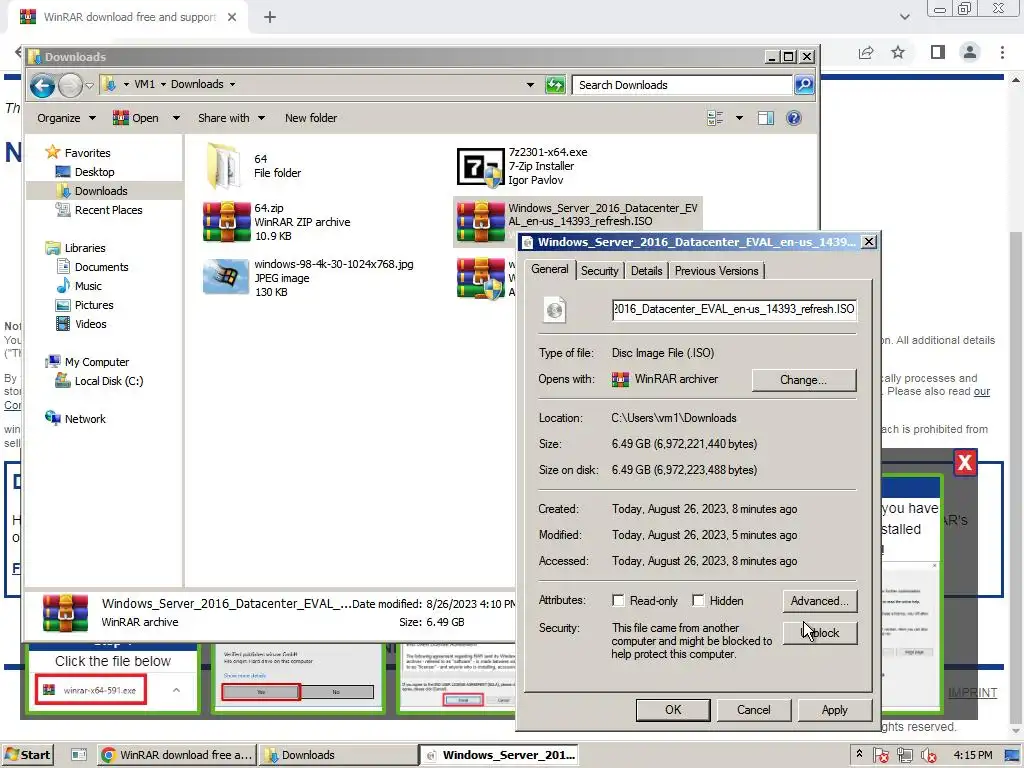
Task: Click the disc icon in Properties dialog
Action: point(554,310)
